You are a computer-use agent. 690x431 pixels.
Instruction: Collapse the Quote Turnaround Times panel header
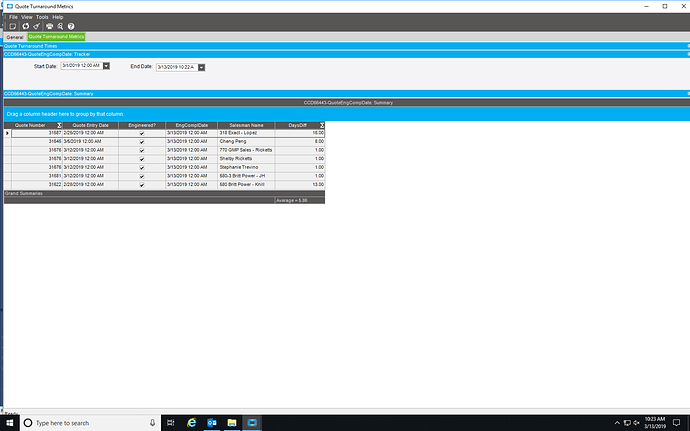pyautogui.click(x=347, y=46)
